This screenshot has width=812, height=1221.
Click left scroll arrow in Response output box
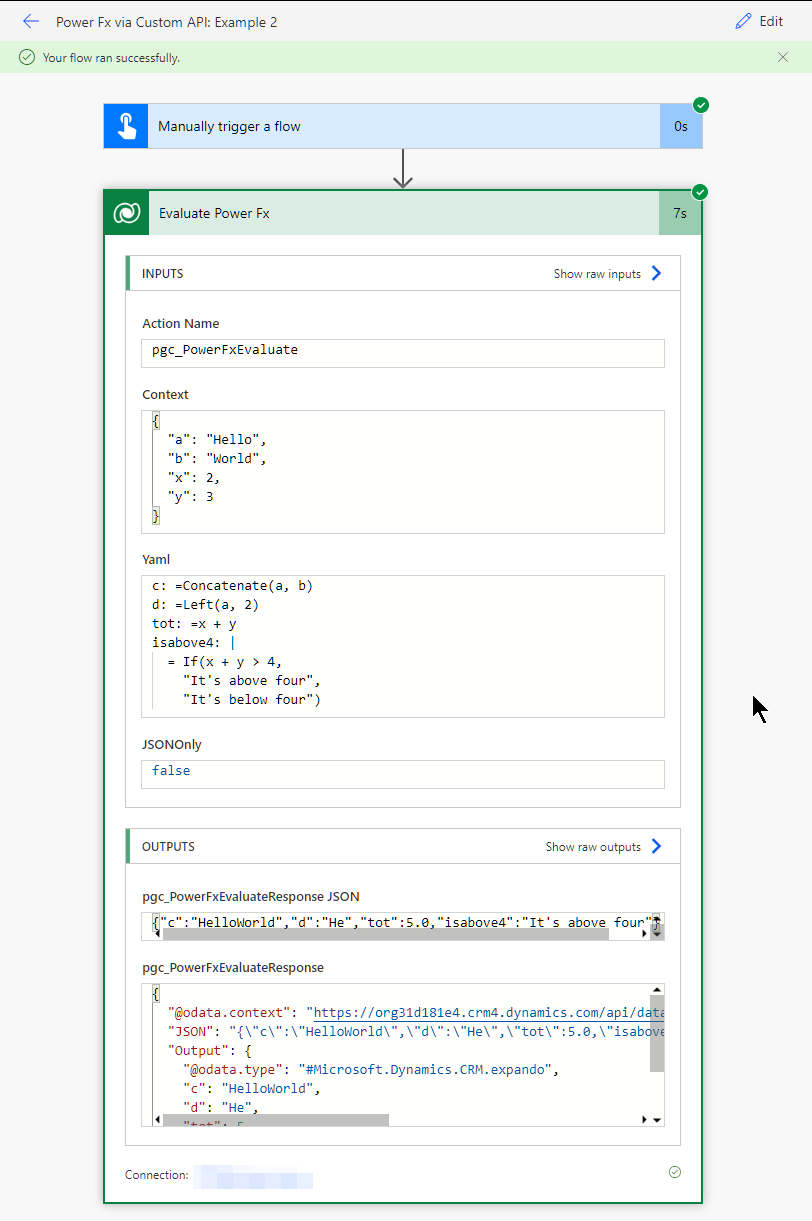click(x=157, y=1120)
